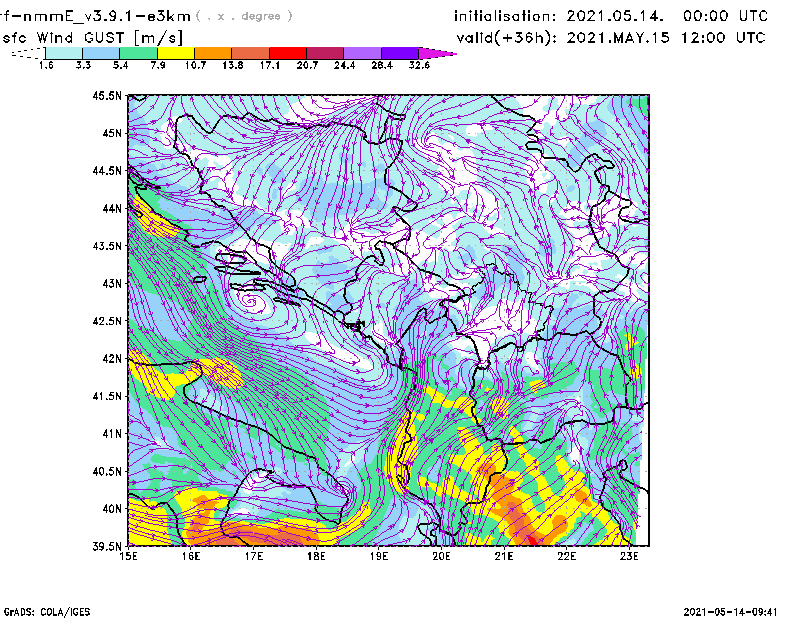This screenshot has width=800, height=618.
Task: Click the legend value 10.7
Action: [x=195, y=65]
